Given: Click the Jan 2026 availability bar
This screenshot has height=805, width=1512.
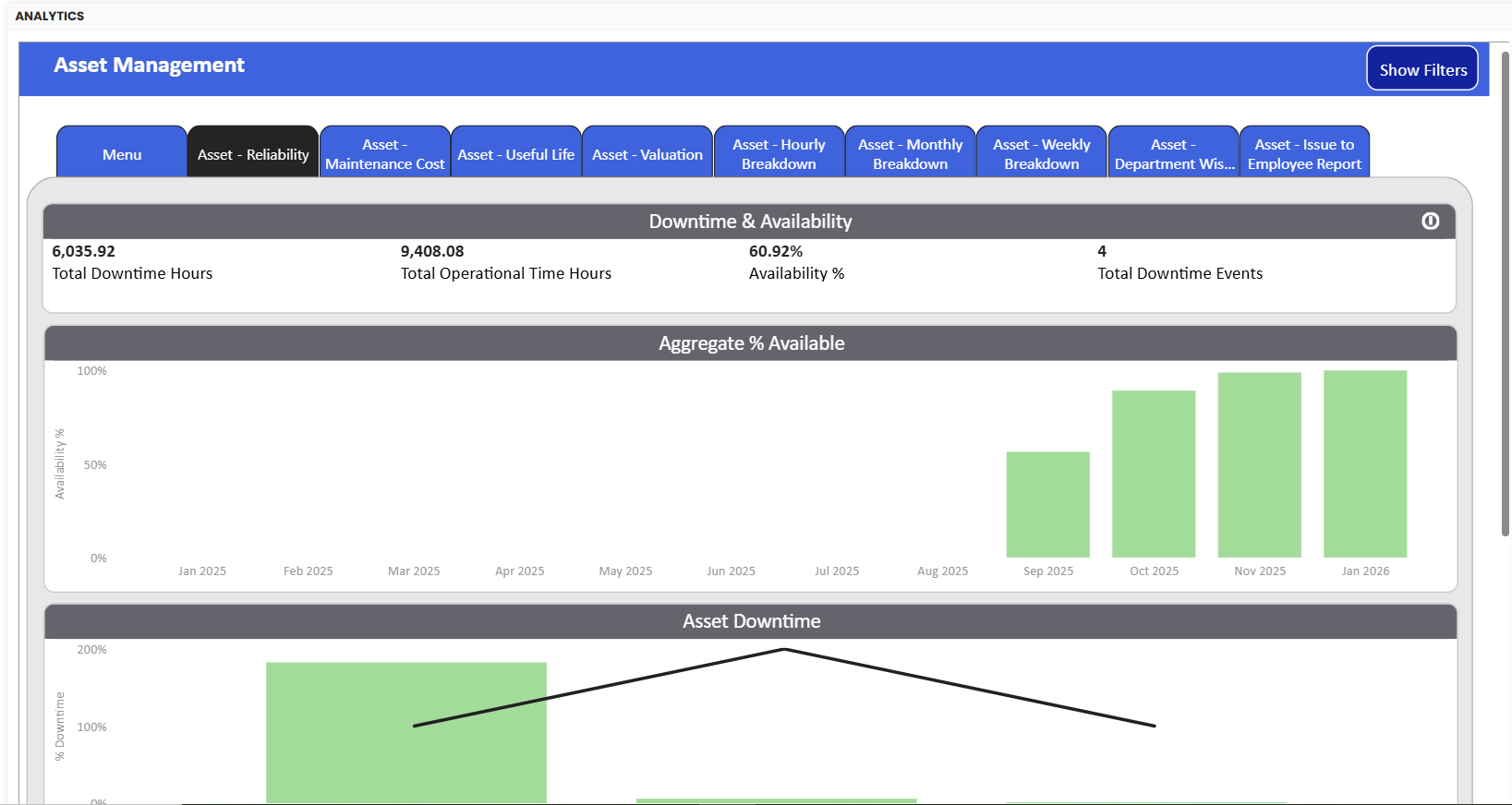Looking at the screenshot, I should tap(1365, 463).
